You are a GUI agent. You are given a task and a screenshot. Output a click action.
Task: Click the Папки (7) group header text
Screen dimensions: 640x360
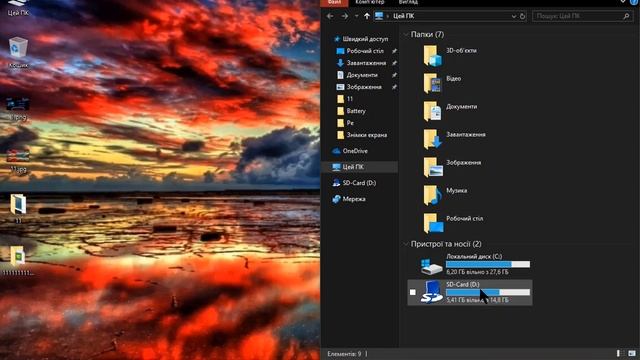[427, 35]
